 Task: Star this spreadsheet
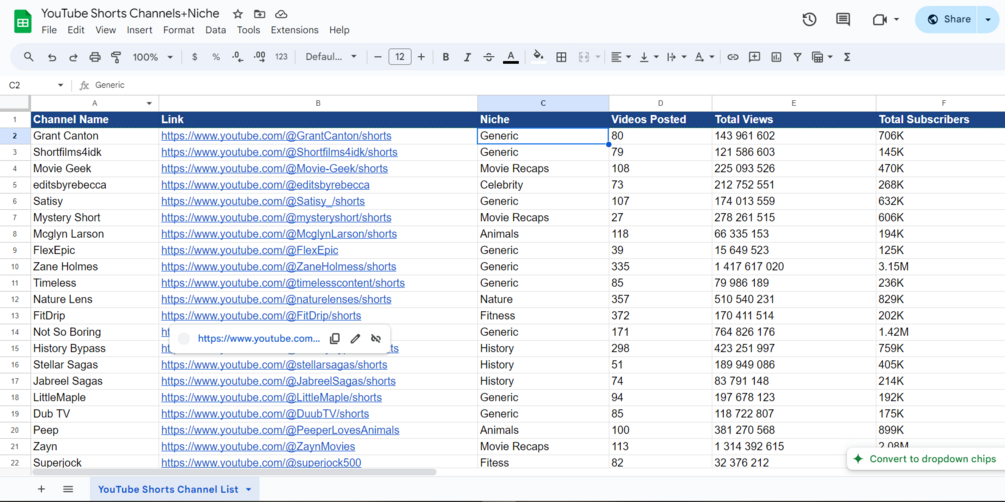[238, 13]
